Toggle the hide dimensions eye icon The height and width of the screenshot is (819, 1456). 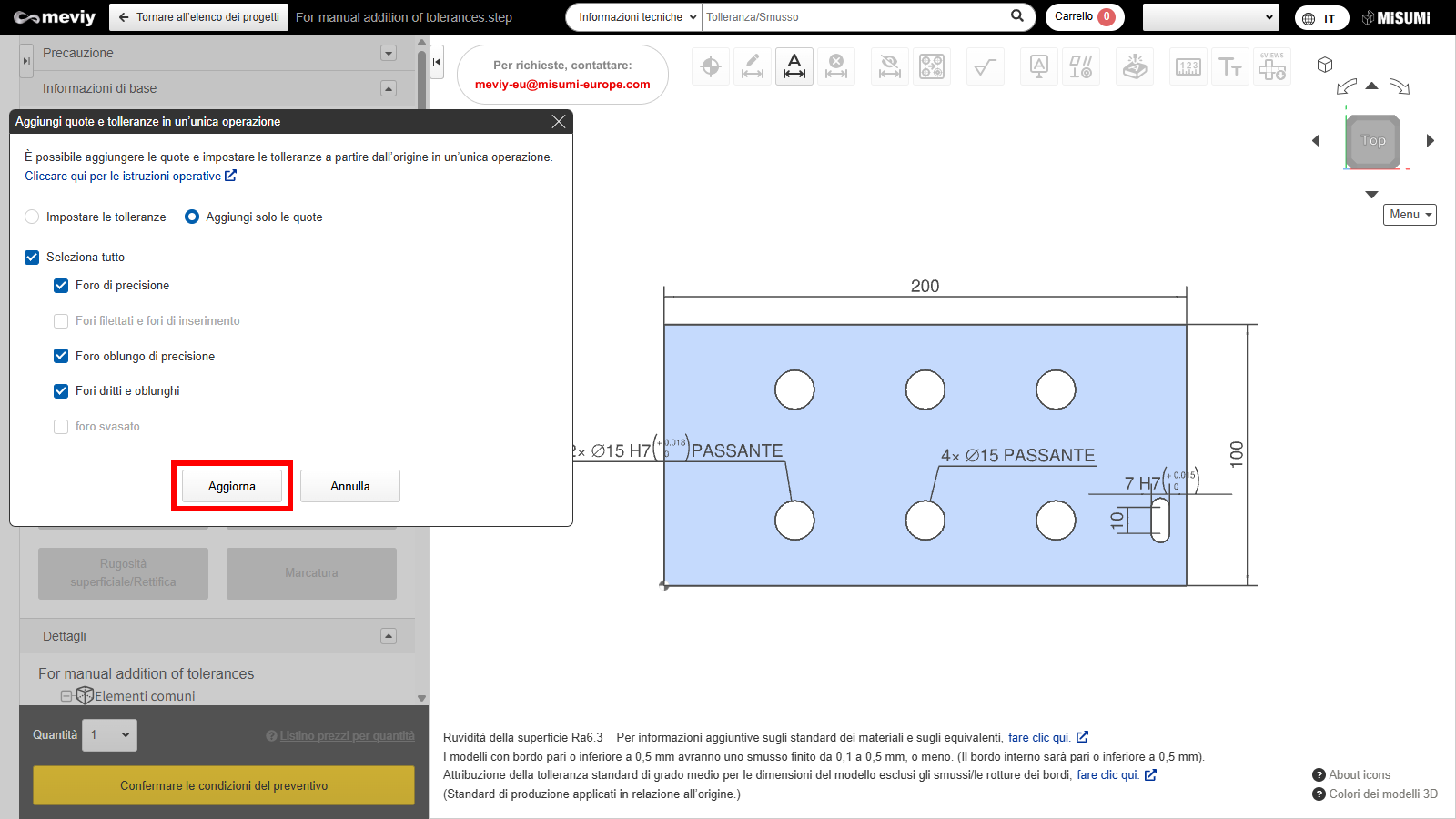(889, 66)
